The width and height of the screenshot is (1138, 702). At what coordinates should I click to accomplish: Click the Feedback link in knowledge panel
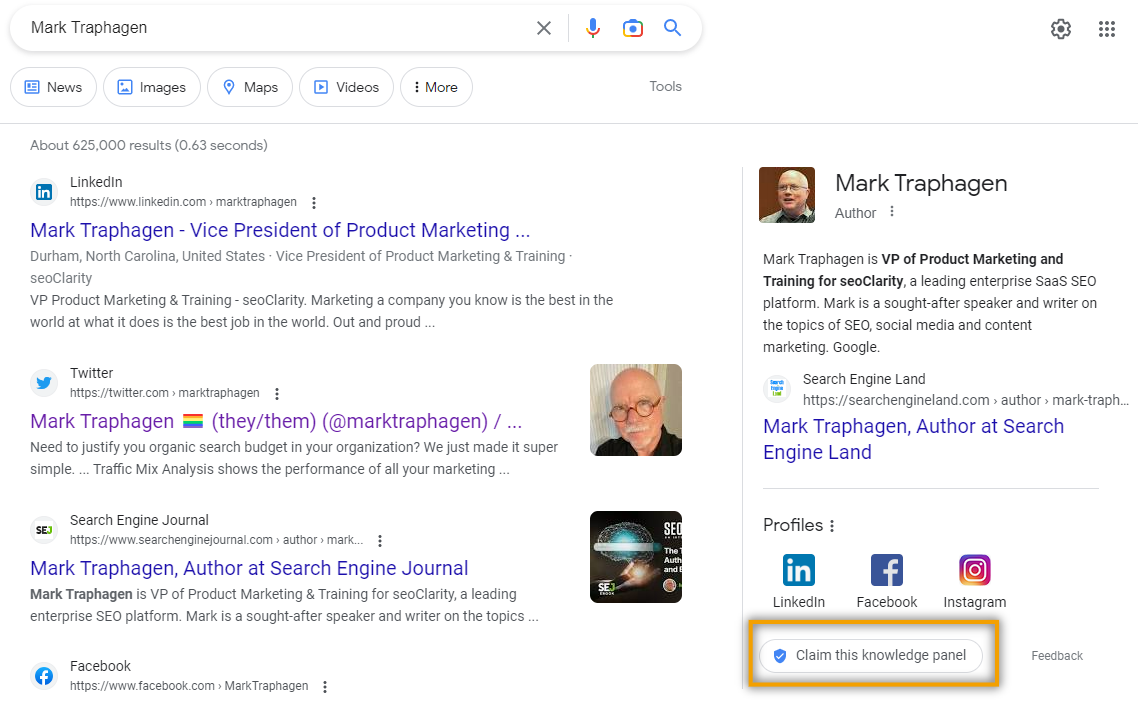1057,656
